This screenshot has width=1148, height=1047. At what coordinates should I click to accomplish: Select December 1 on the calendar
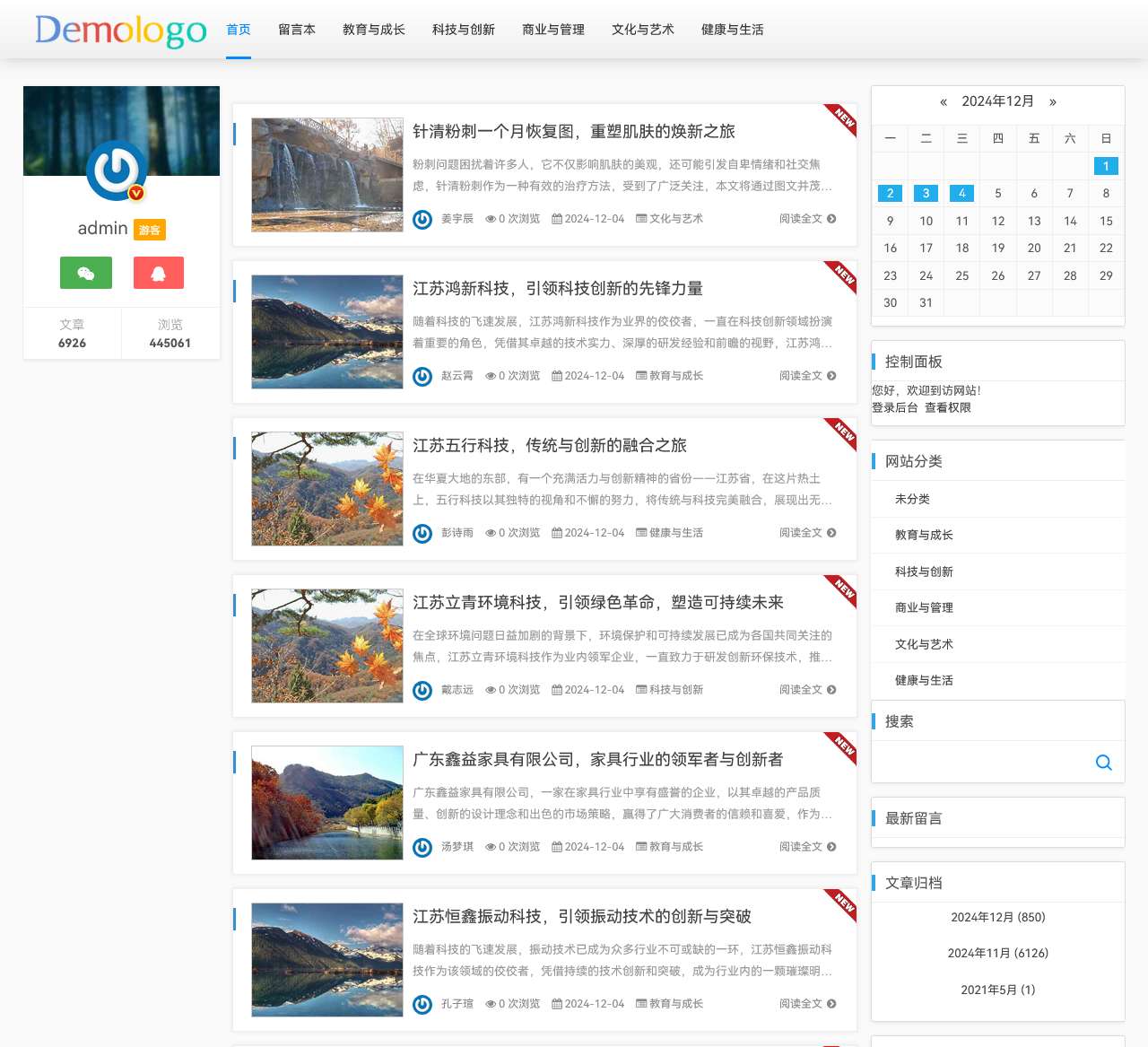pos(1106,166)
